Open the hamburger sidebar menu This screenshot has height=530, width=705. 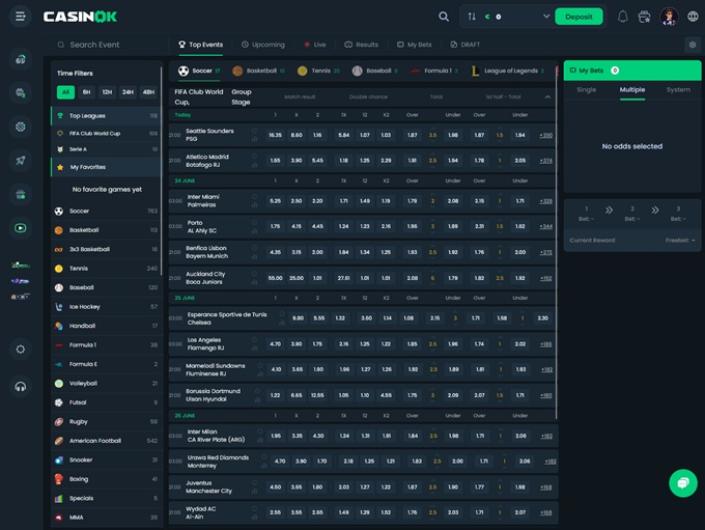[x=20, y=16]
